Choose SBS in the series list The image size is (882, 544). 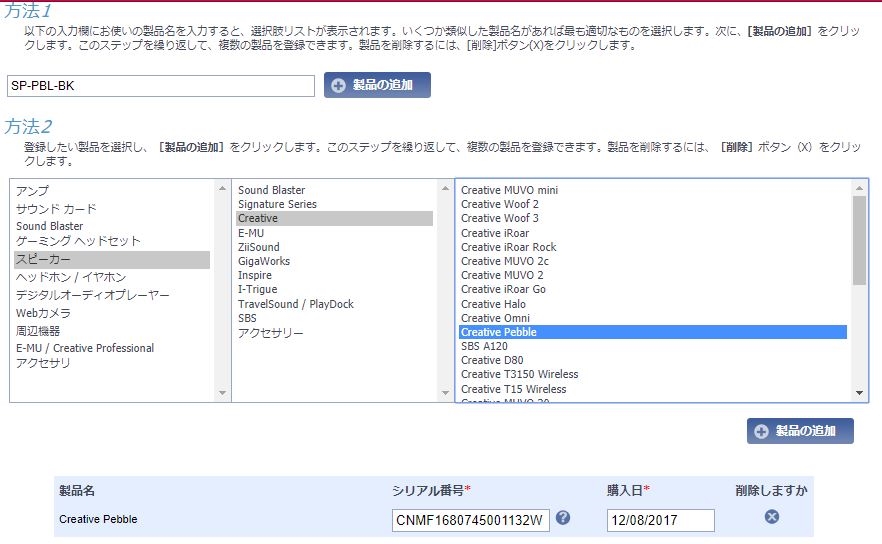(x=248, y=318)
